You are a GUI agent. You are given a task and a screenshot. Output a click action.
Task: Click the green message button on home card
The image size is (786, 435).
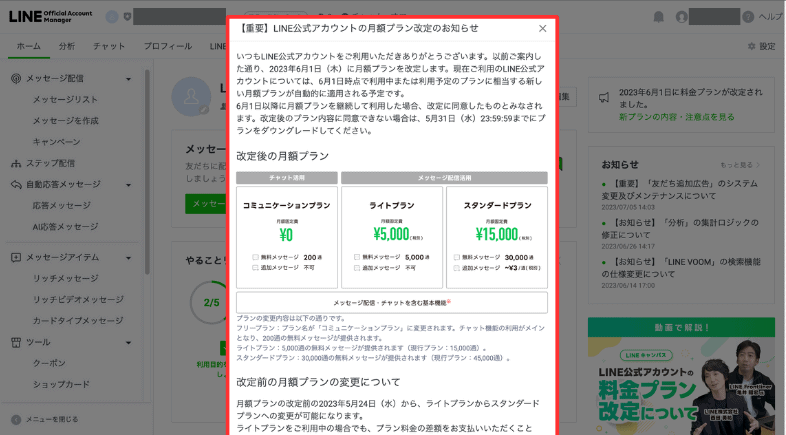[206, 203]
